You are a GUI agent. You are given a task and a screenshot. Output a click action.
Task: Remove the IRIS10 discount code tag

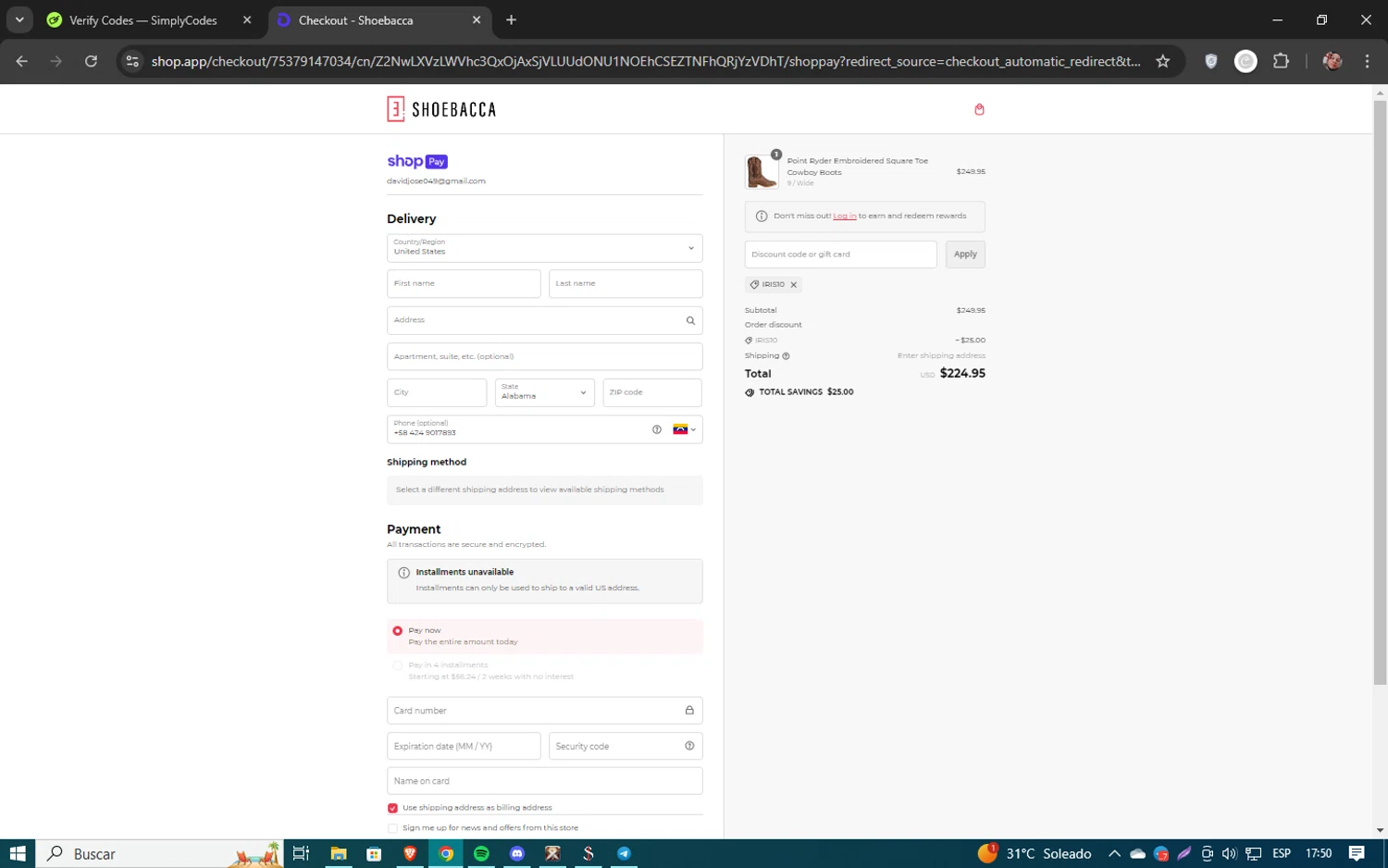tap(794, 285)
